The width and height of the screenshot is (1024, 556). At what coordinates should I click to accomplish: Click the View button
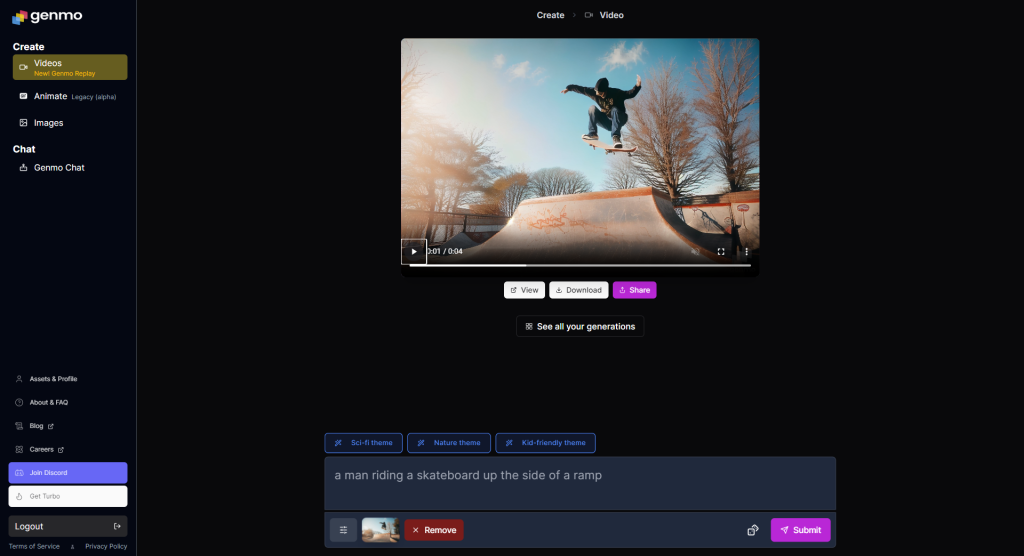tap(524, 290)
